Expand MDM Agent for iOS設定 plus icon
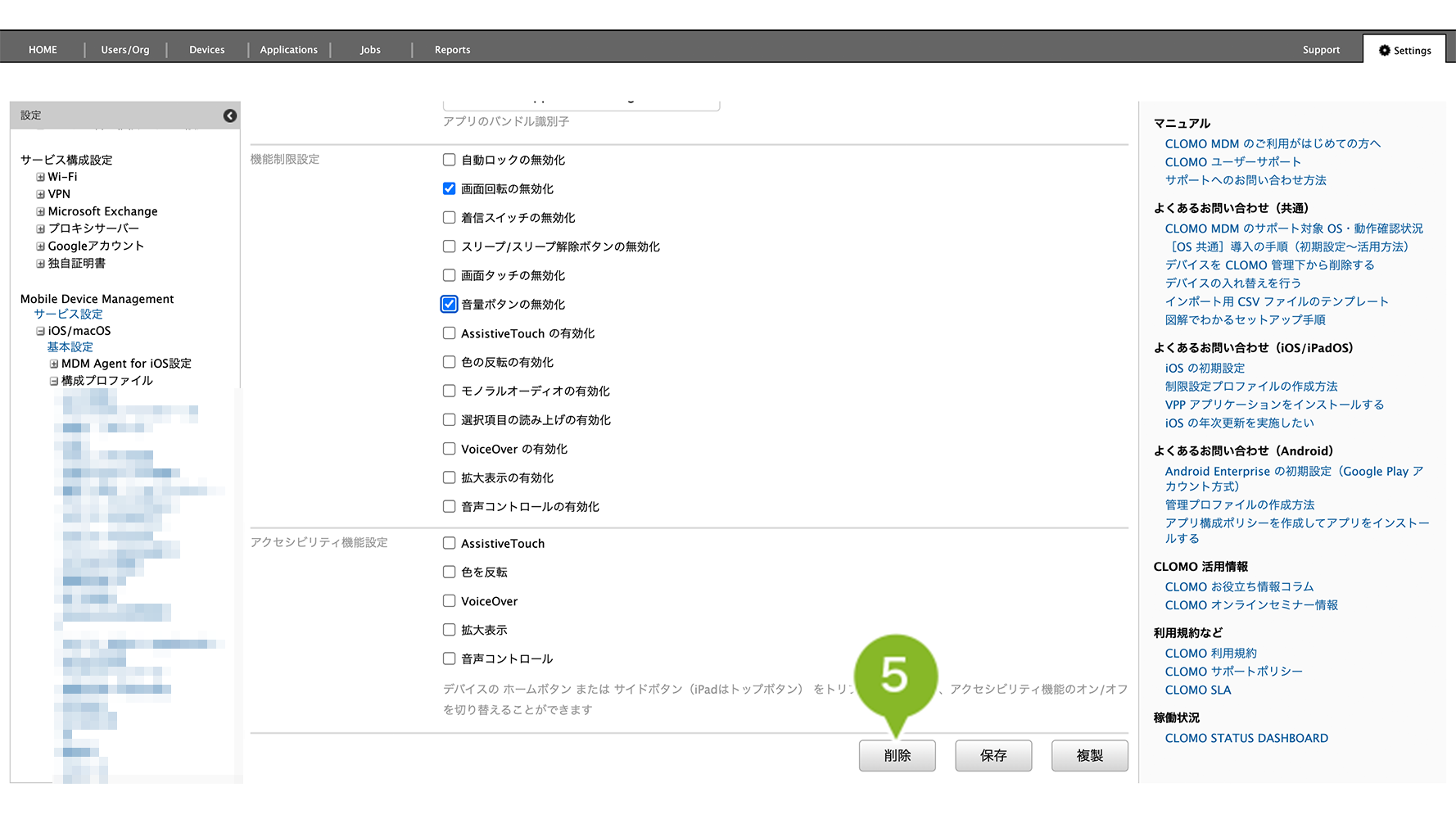Screen dimensions: 1456x819 [x=54, y=364]
